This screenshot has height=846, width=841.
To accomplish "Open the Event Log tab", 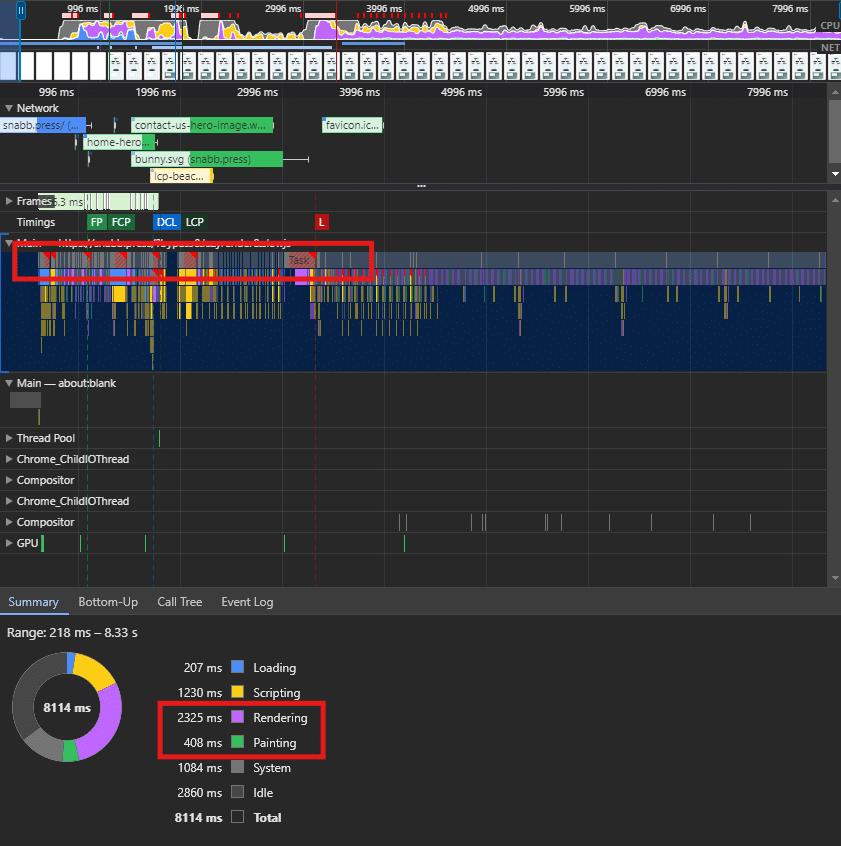I will [247, 602].
